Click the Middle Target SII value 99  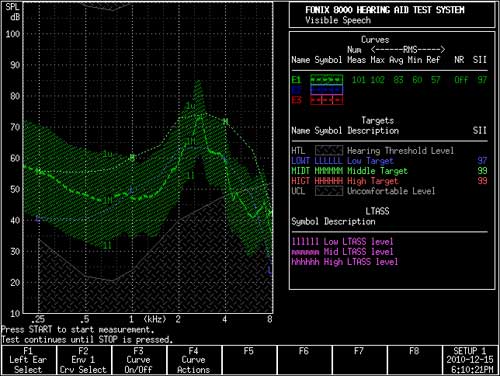tap(482, 171)
